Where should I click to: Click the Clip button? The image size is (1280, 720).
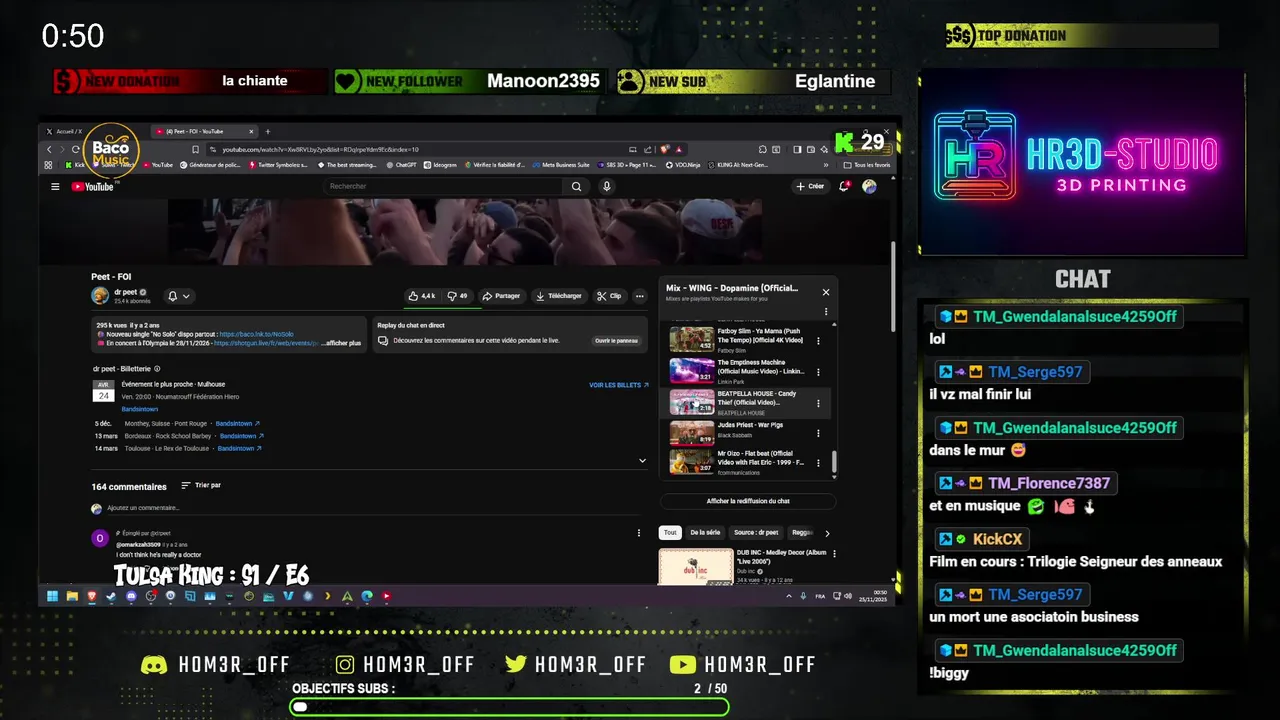tap(609, 296)
